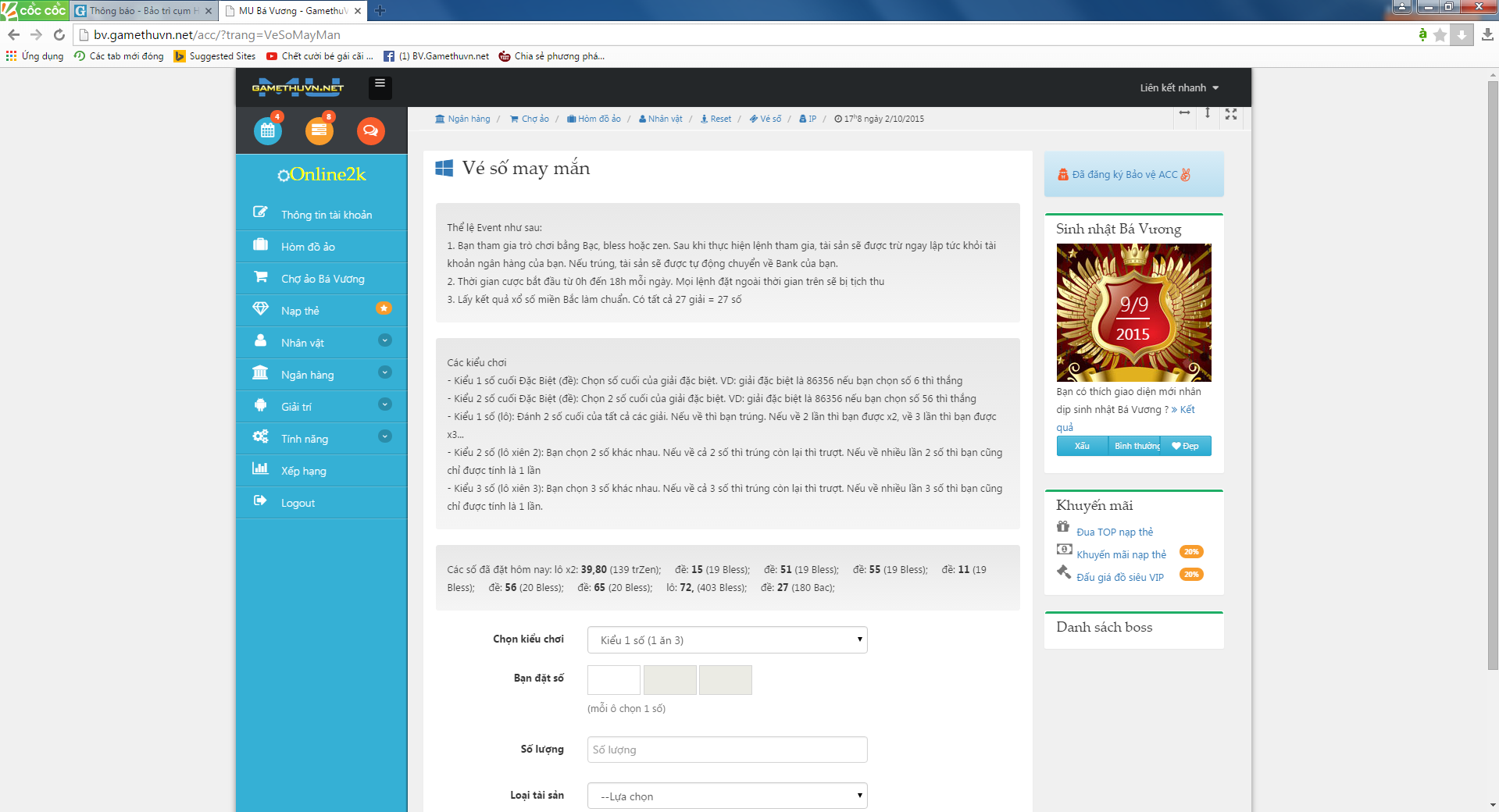Click the Windows logo beside page title
Image resolution: width=1499 pixels, height=812 pixels.
[x=444, y=168]
